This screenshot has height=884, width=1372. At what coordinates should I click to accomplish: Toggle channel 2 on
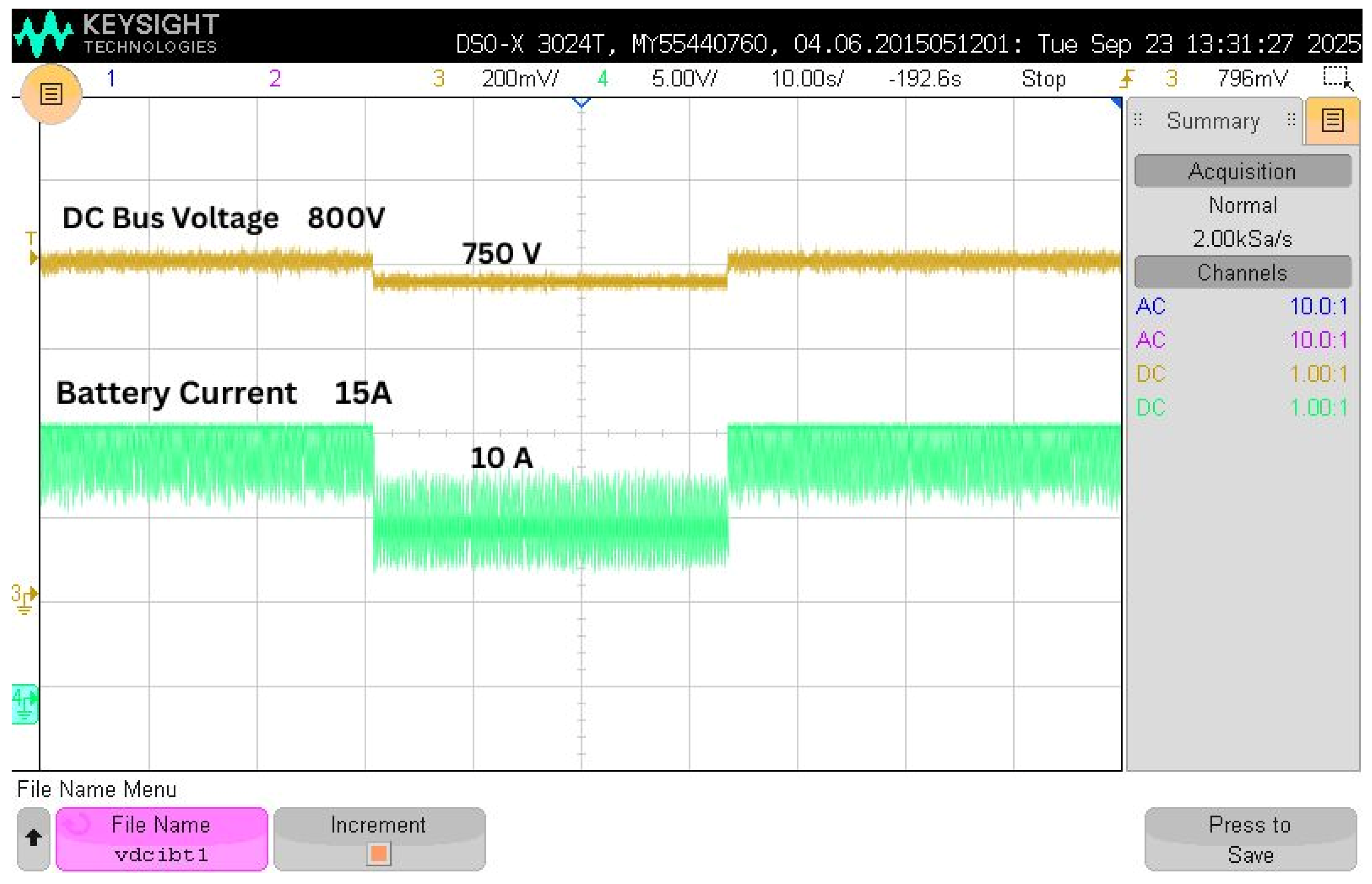pos(275,78)
